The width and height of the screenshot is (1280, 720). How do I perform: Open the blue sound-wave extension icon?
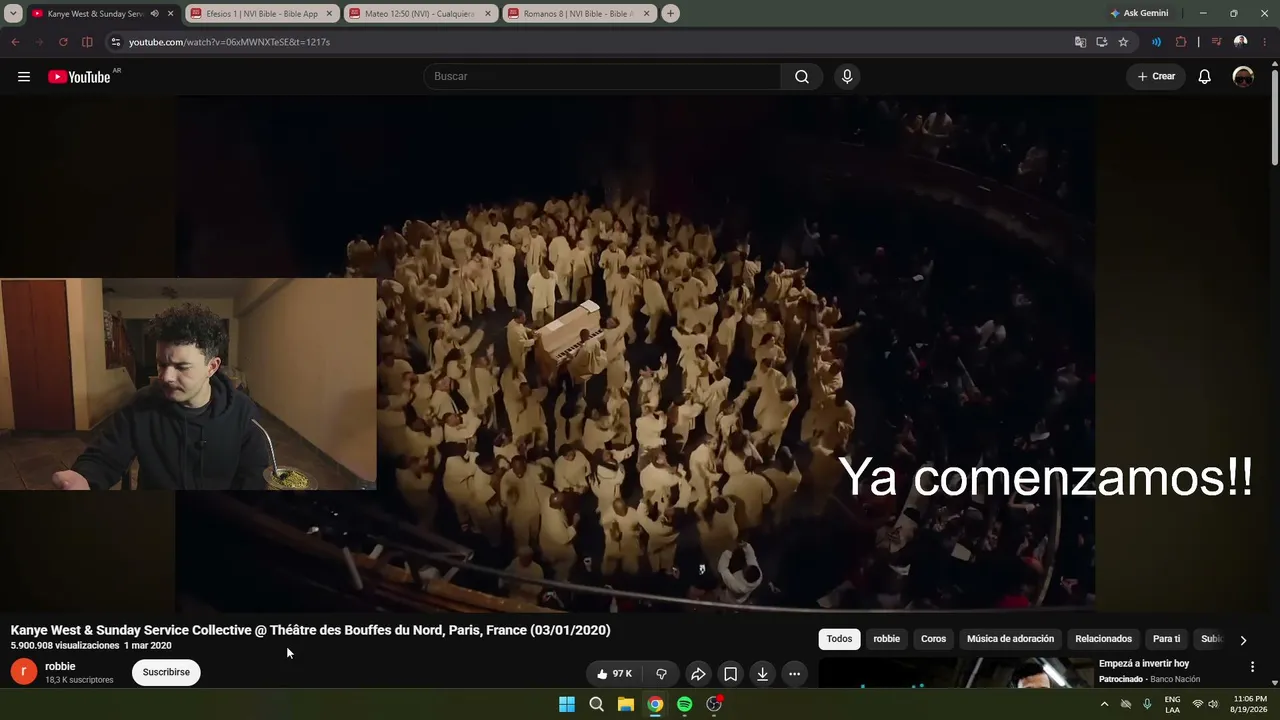coord(1157,42)
